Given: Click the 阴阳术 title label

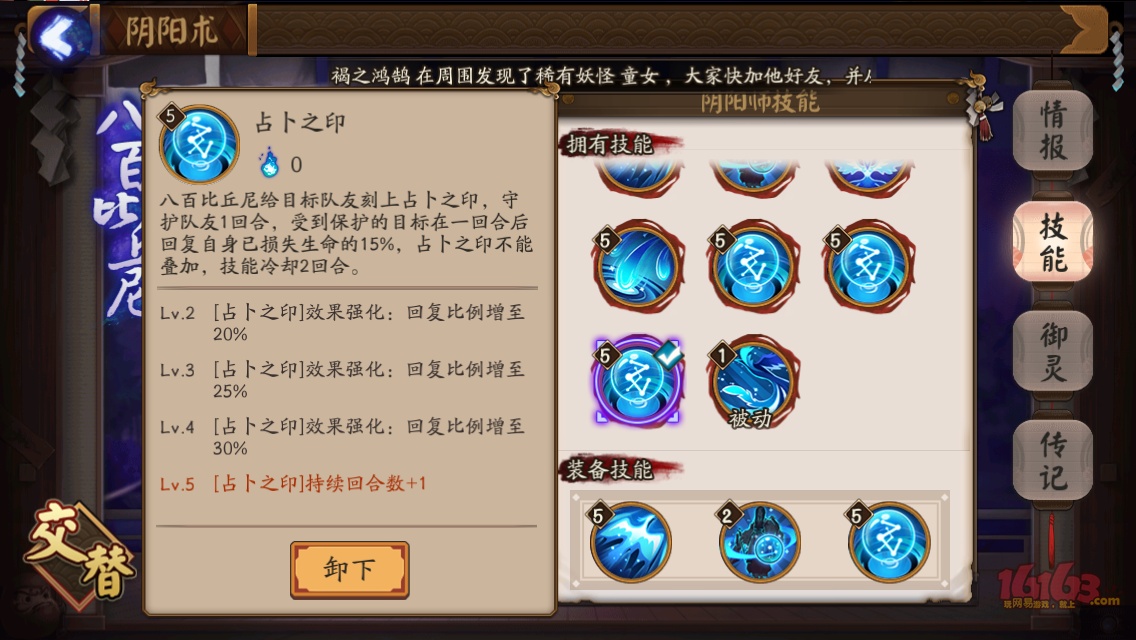Looking at the screenshot, I should click(x=172, y=31).
